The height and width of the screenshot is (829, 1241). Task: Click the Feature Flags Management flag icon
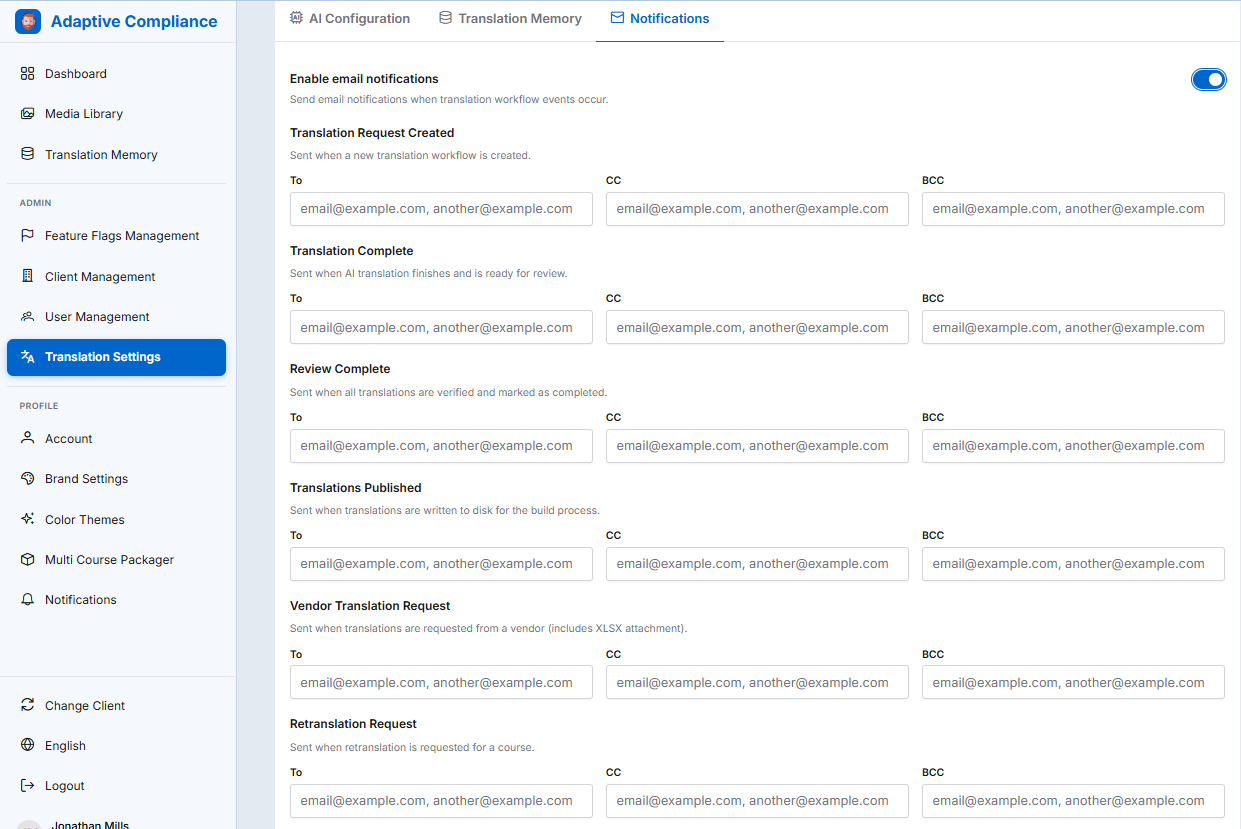pyautogui.click(x=28, y=236)
